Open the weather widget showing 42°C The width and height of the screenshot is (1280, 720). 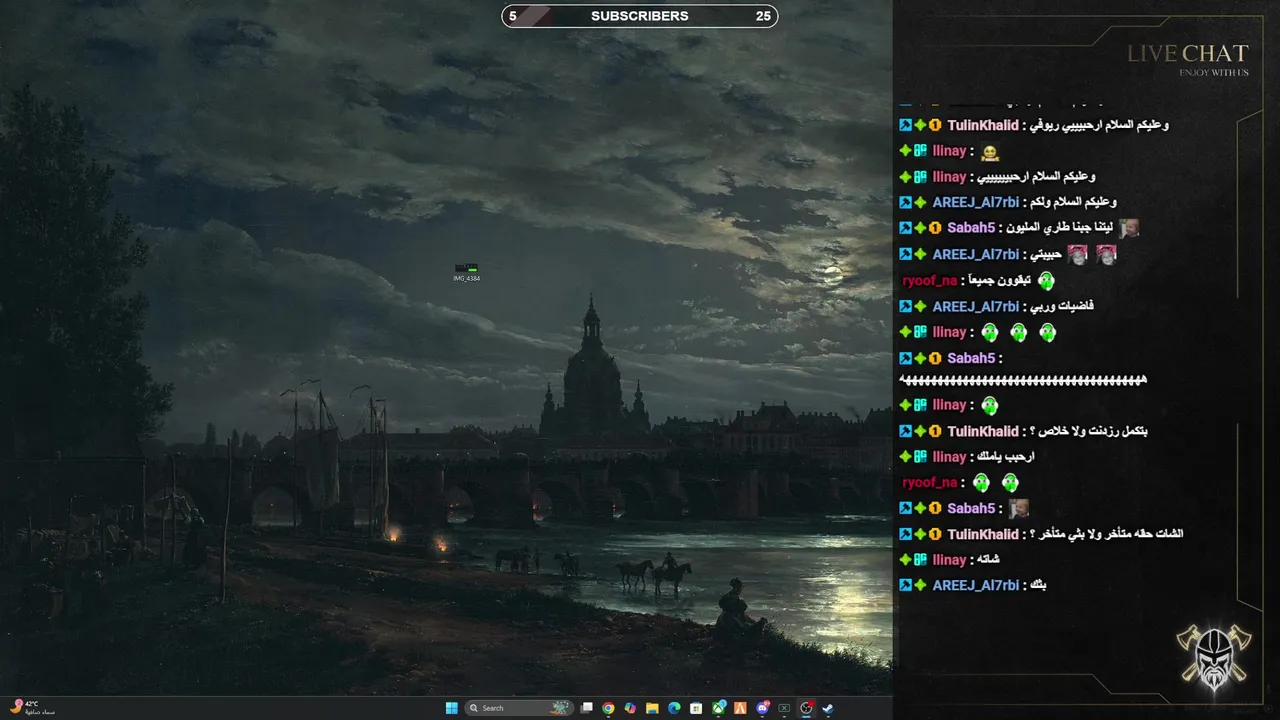(x=32, y=707)
